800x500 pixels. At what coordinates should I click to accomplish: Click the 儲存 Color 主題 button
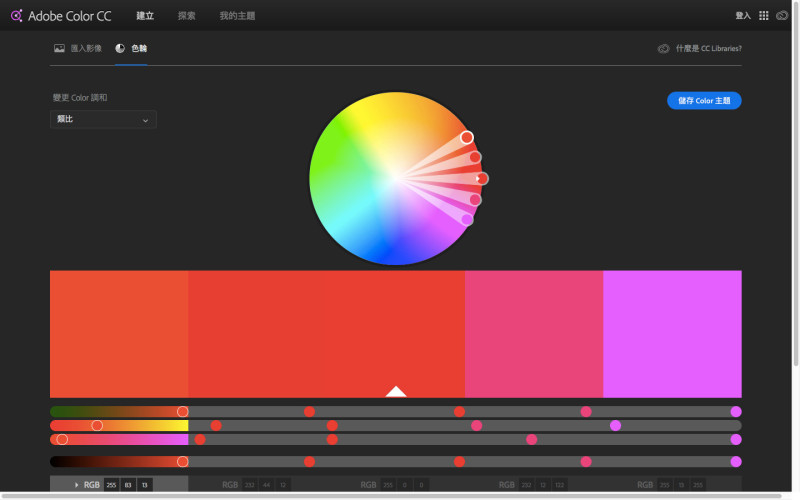click(704, 100)
